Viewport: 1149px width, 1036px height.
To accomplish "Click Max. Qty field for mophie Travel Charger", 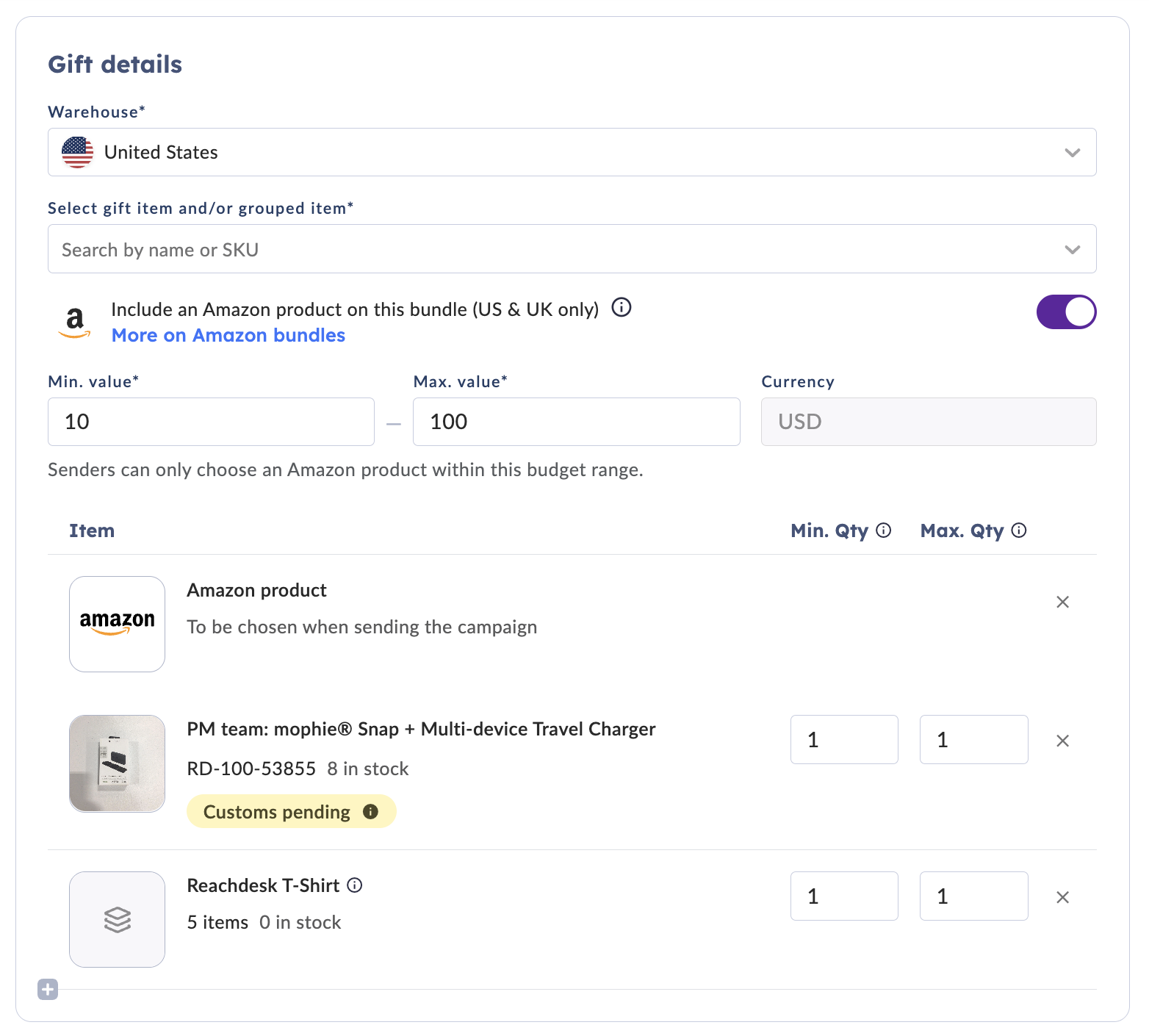I will tap(974, 739).
